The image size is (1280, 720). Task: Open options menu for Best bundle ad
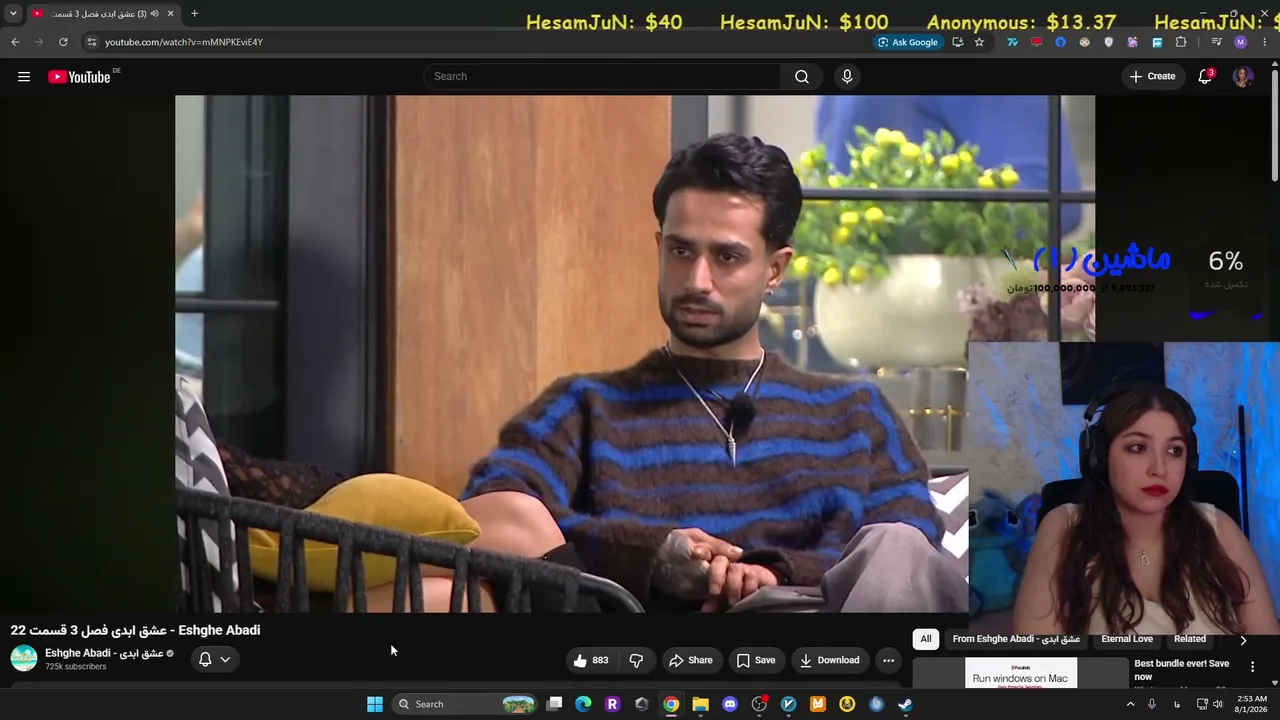1252,667
